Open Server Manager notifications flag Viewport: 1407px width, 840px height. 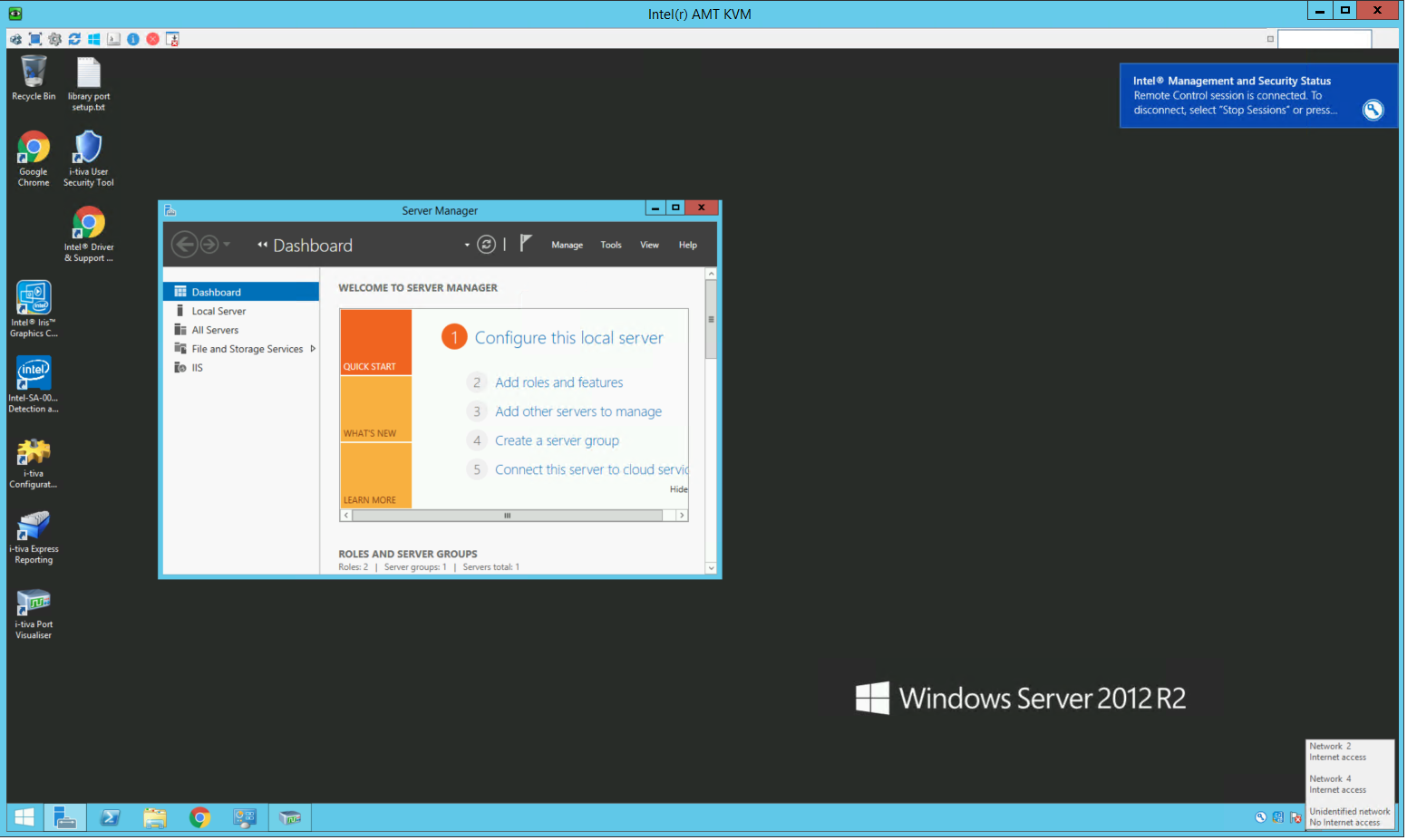point(526,244)
